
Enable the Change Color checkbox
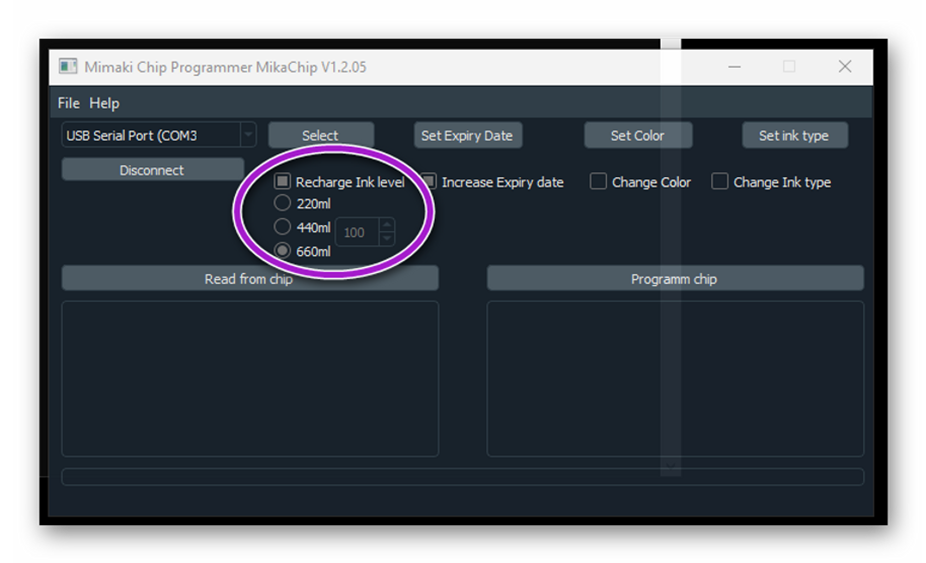[598, 181]
